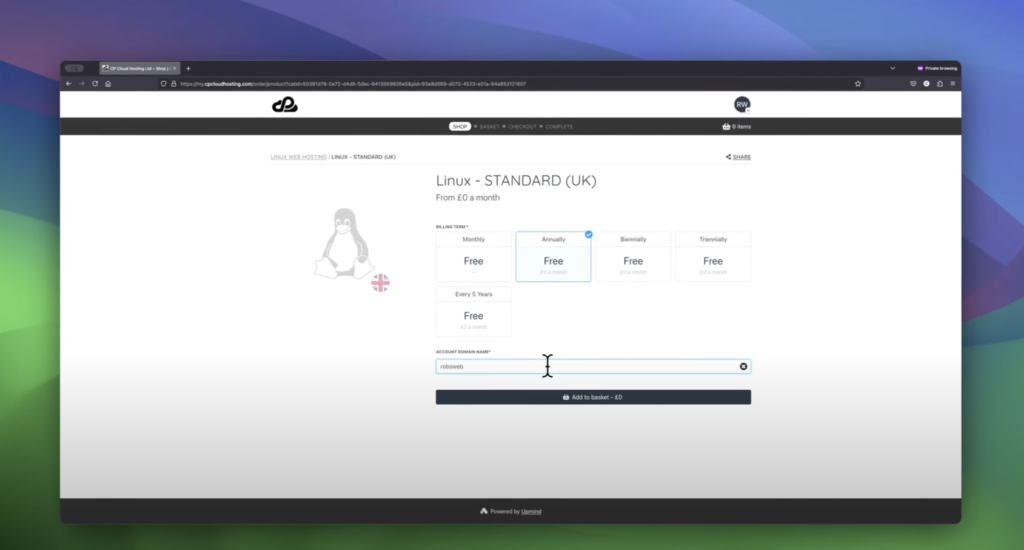
Task: Click the Linux - STANDARD (UK) heading
Action: click(x=516, y=180)
